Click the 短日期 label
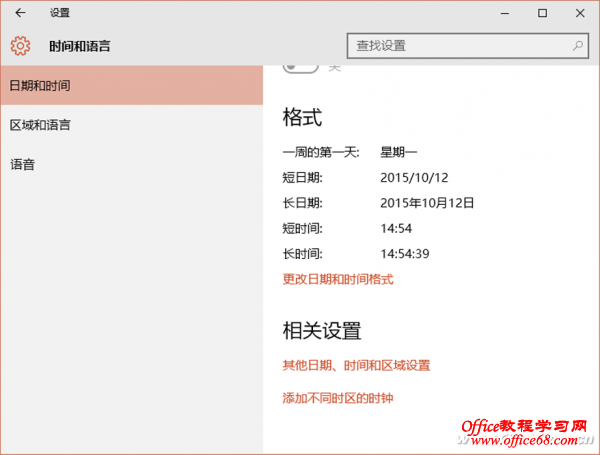This screenshot has height=455, width=600. [302, 178]
